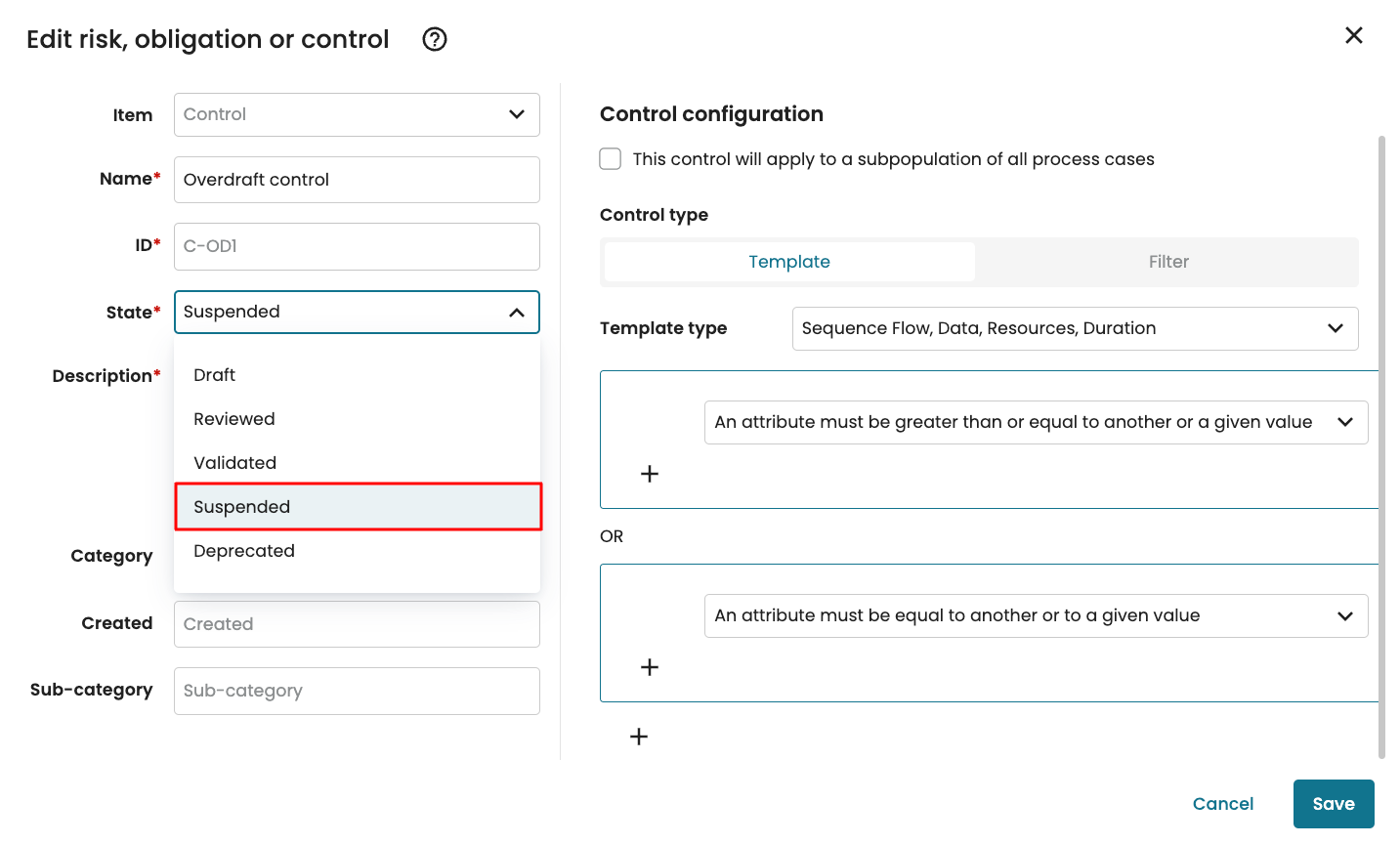Save the control changes
The image size is (1400, 844).
pyautogui.click(x=1334, y=804)
